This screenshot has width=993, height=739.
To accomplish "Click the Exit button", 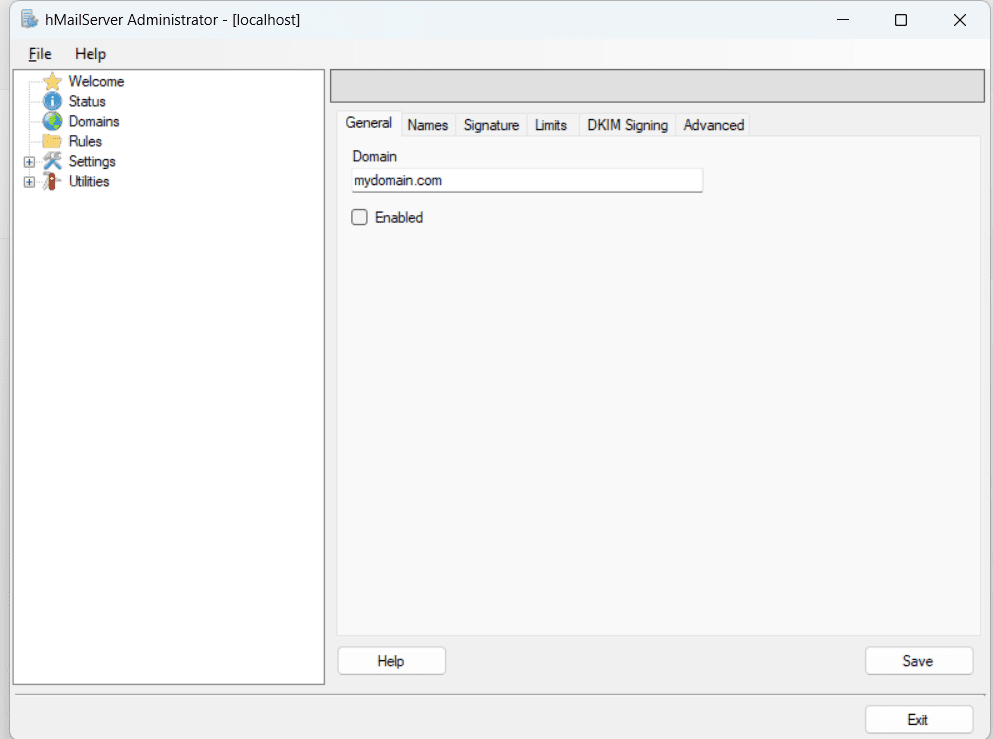I will point(918,719).
